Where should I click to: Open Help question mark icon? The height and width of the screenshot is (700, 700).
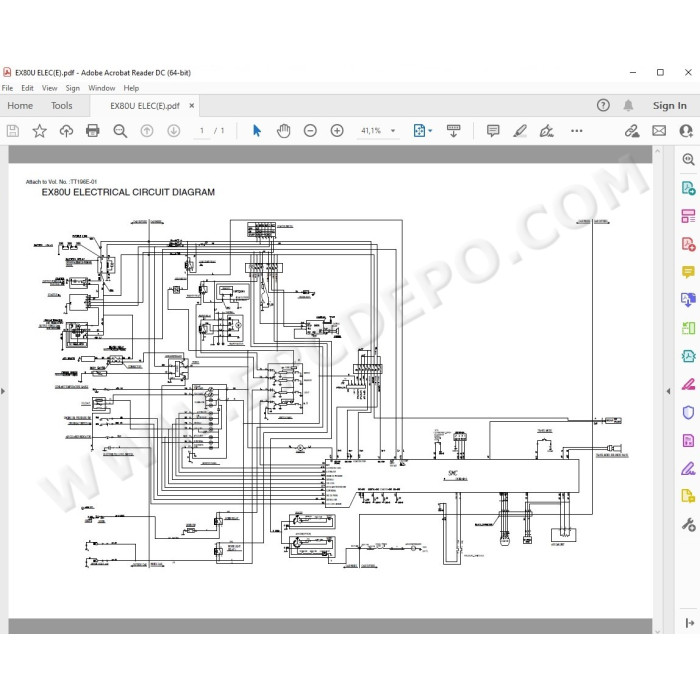click(x=603, y=105)
